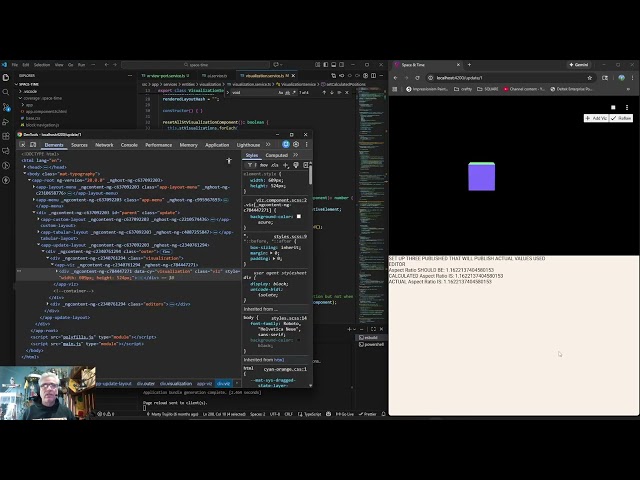Viewport: 640px width, 480px height.
Task: Open the Chrome apps grid in bookmarks bar
Action: point(394,89)
